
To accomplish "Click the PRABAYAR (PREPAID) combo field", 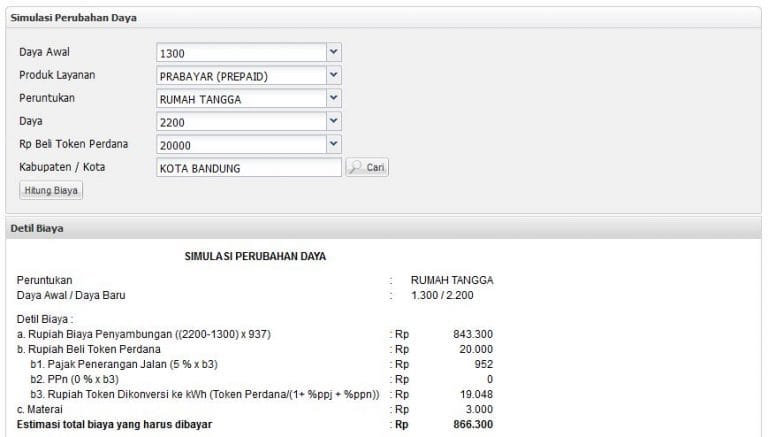I will click(x=241, y=76).
